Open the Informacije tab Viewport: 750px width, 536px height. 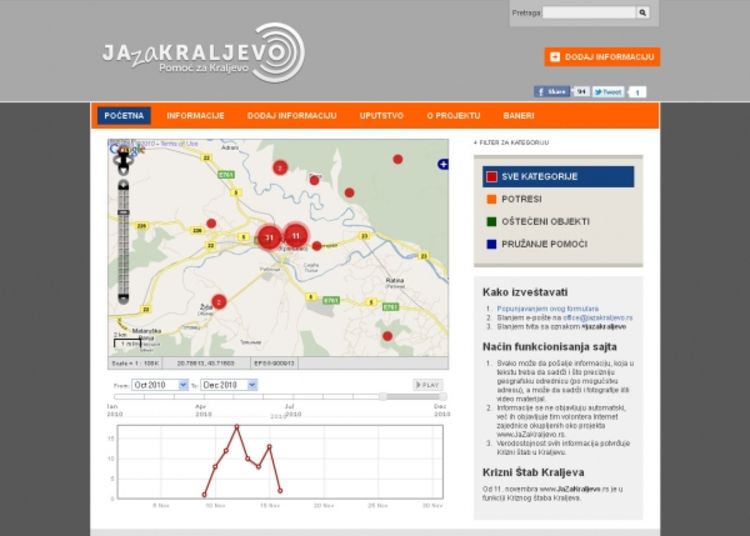(195, 116)
